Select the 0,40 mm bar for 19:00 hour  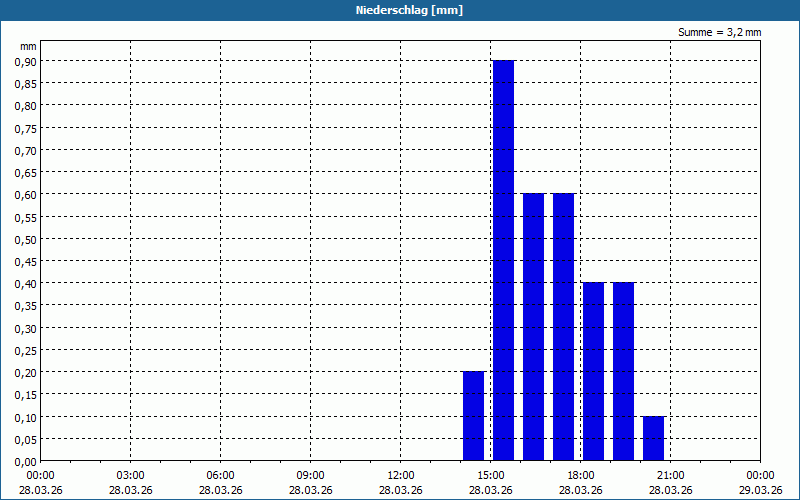(623, 371)
